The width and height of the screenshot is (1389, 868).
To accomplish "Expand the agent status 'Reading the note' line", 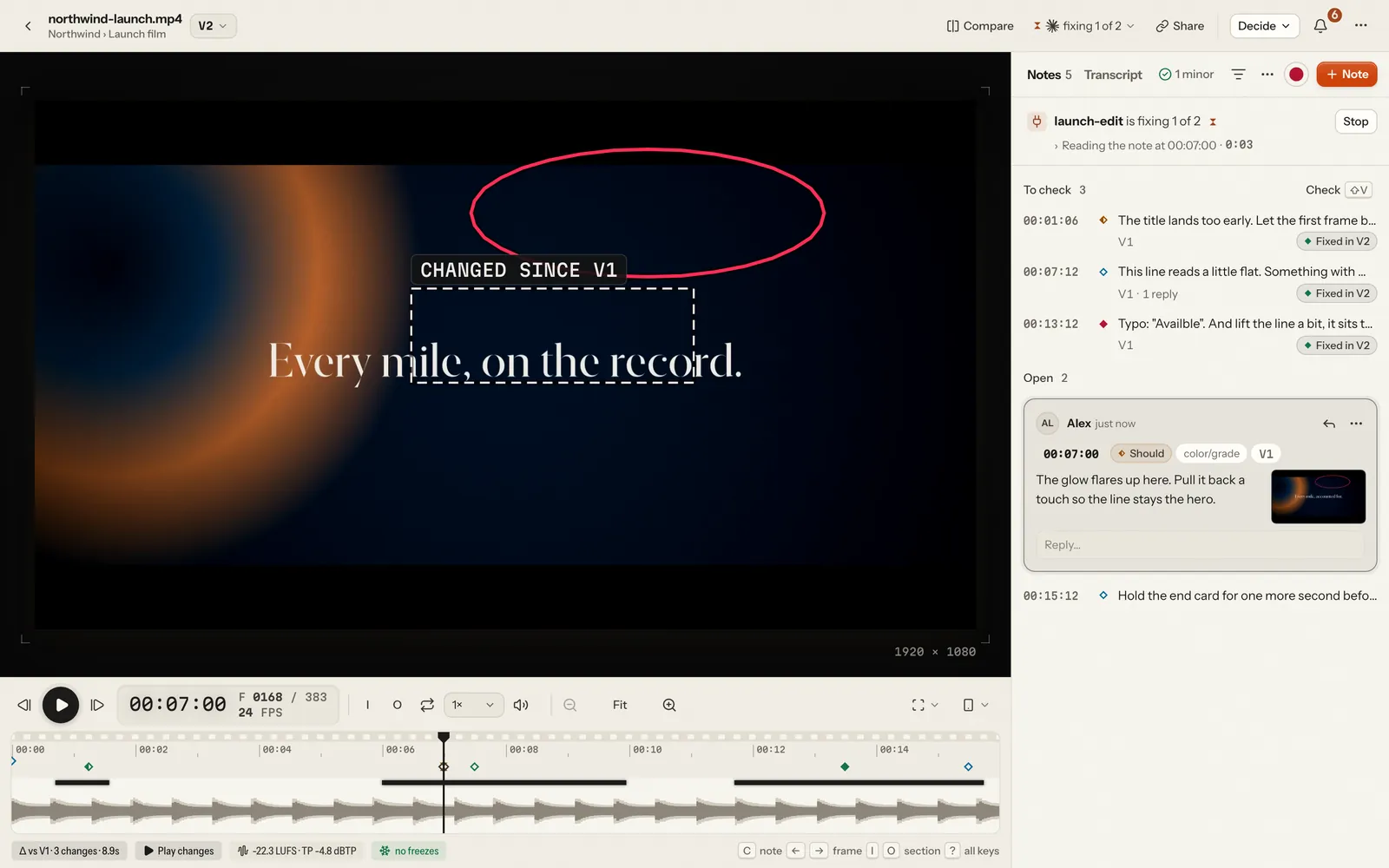I will pyautogui.click(x=1153, y=145).
